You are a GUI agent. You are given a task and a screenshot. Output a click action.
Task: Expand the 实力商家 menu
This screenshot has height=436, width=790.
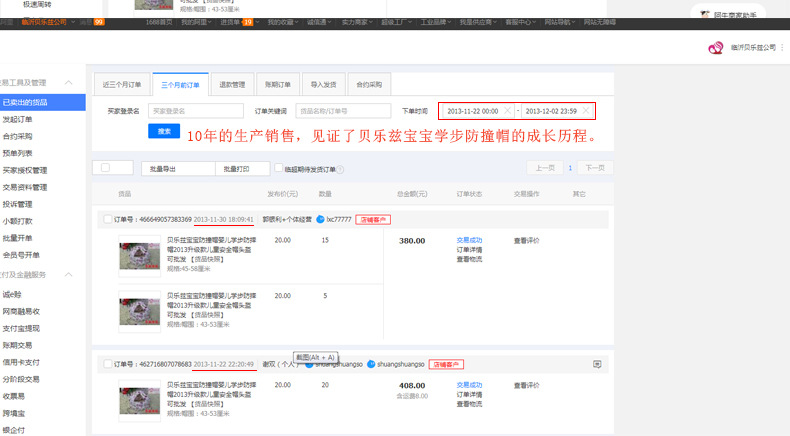coord(358,22)
